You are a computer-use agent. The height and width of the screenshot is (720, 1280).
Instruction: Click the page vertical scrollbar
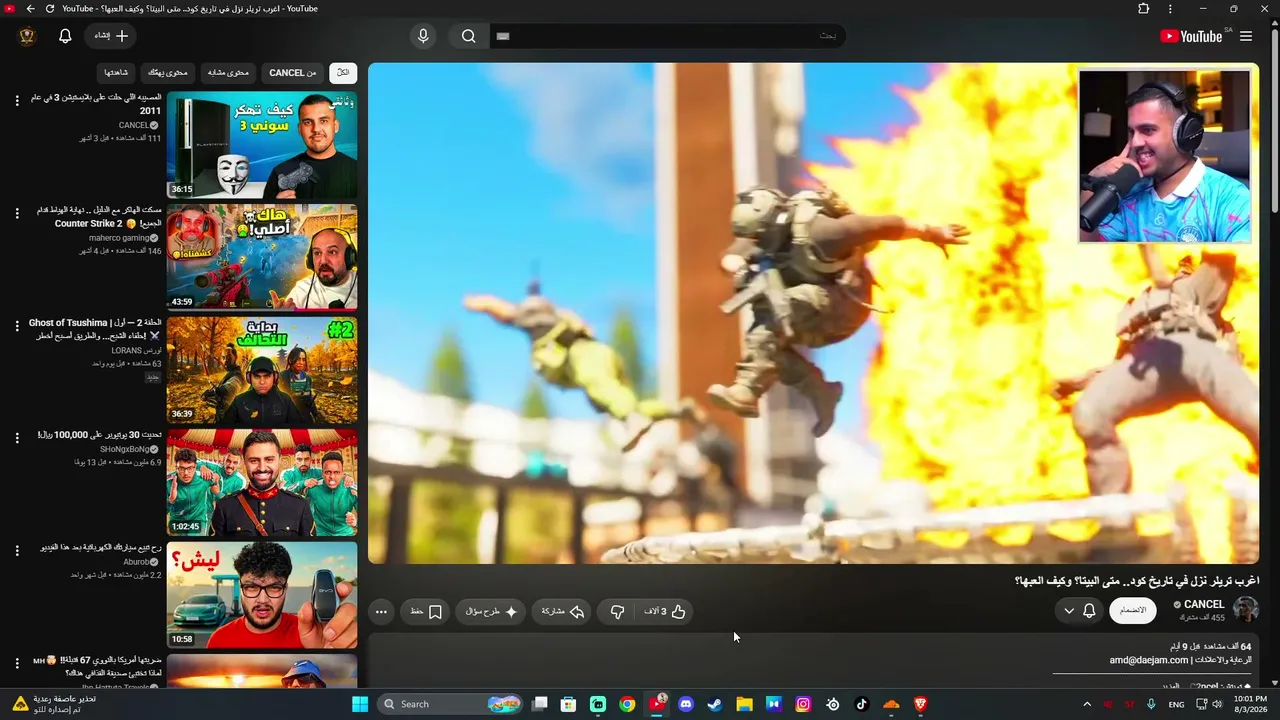tap(1274, 120)
